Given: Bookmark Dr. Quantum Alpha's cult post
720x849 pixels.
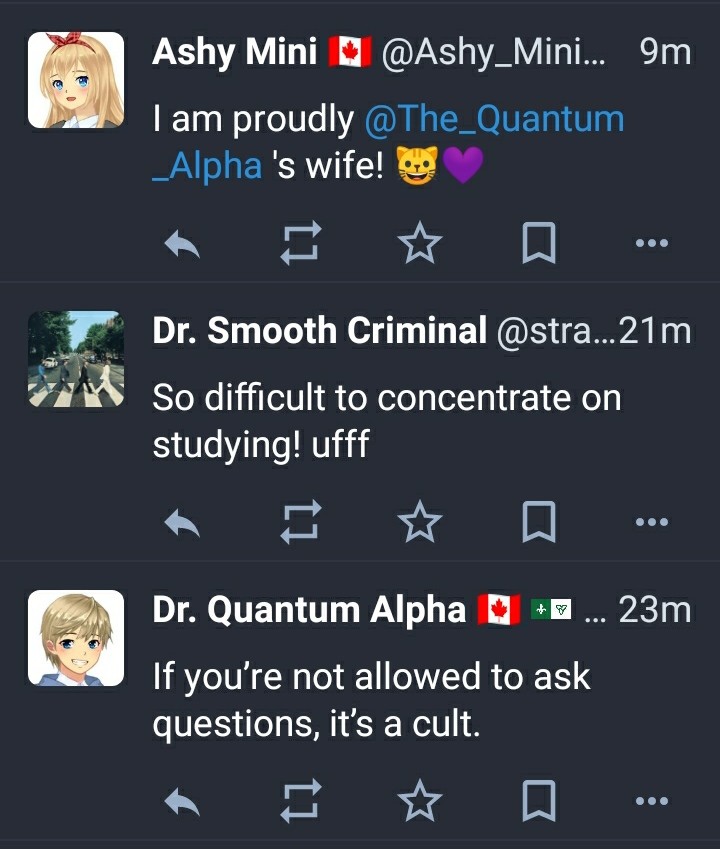Looking at the screenshot, I should [539, 799].
